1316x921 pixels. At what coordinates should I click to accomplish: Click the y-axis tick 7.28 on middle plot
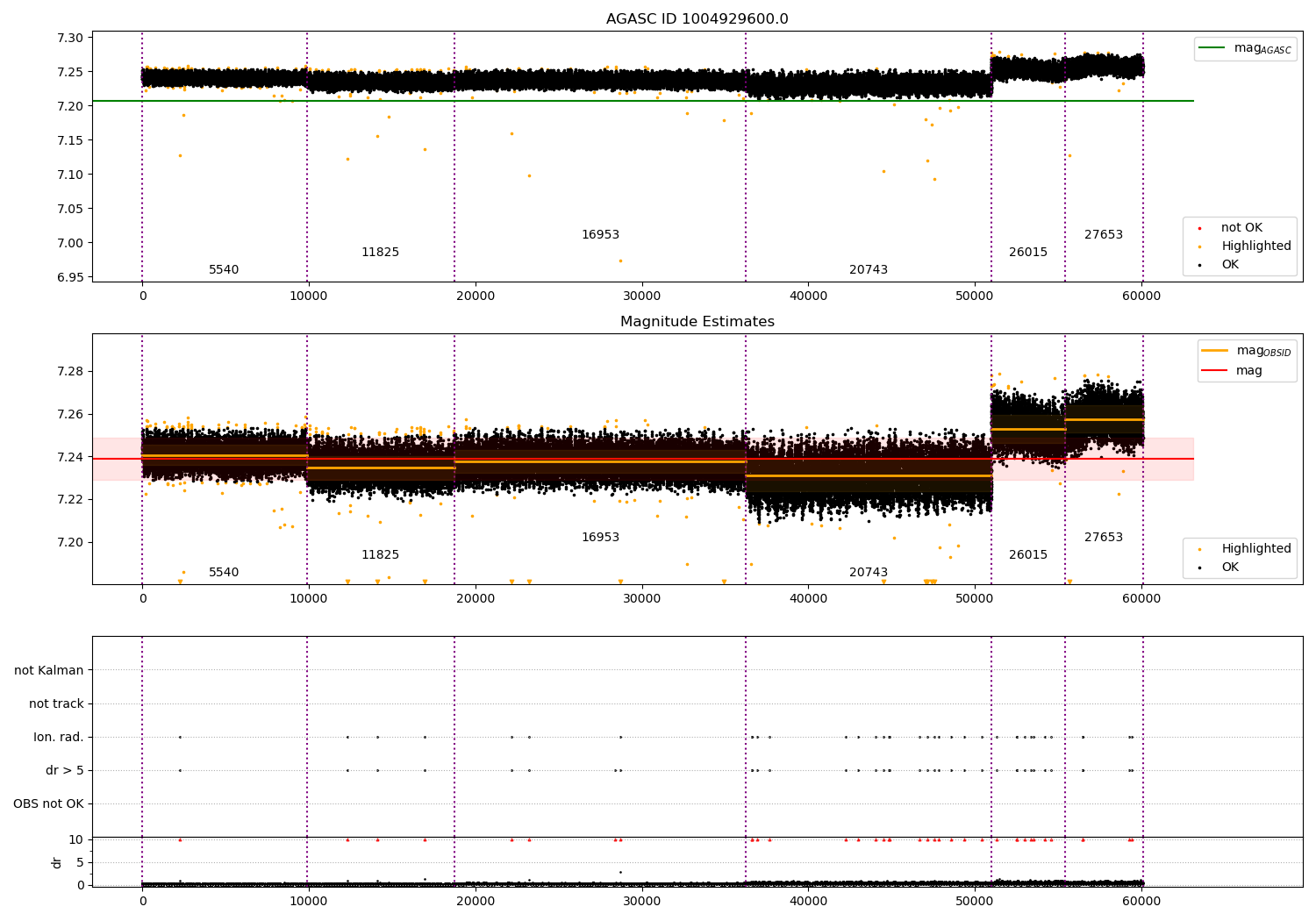70,371
